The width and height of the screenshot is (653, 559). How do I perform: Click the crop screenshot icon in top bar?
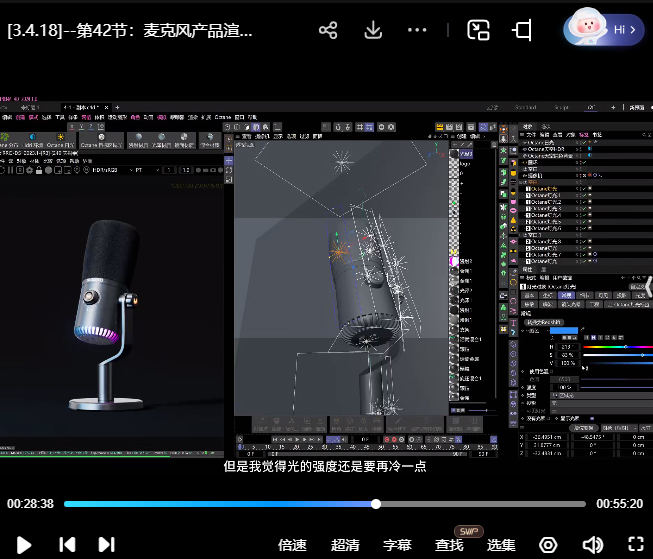coord(522,30)
